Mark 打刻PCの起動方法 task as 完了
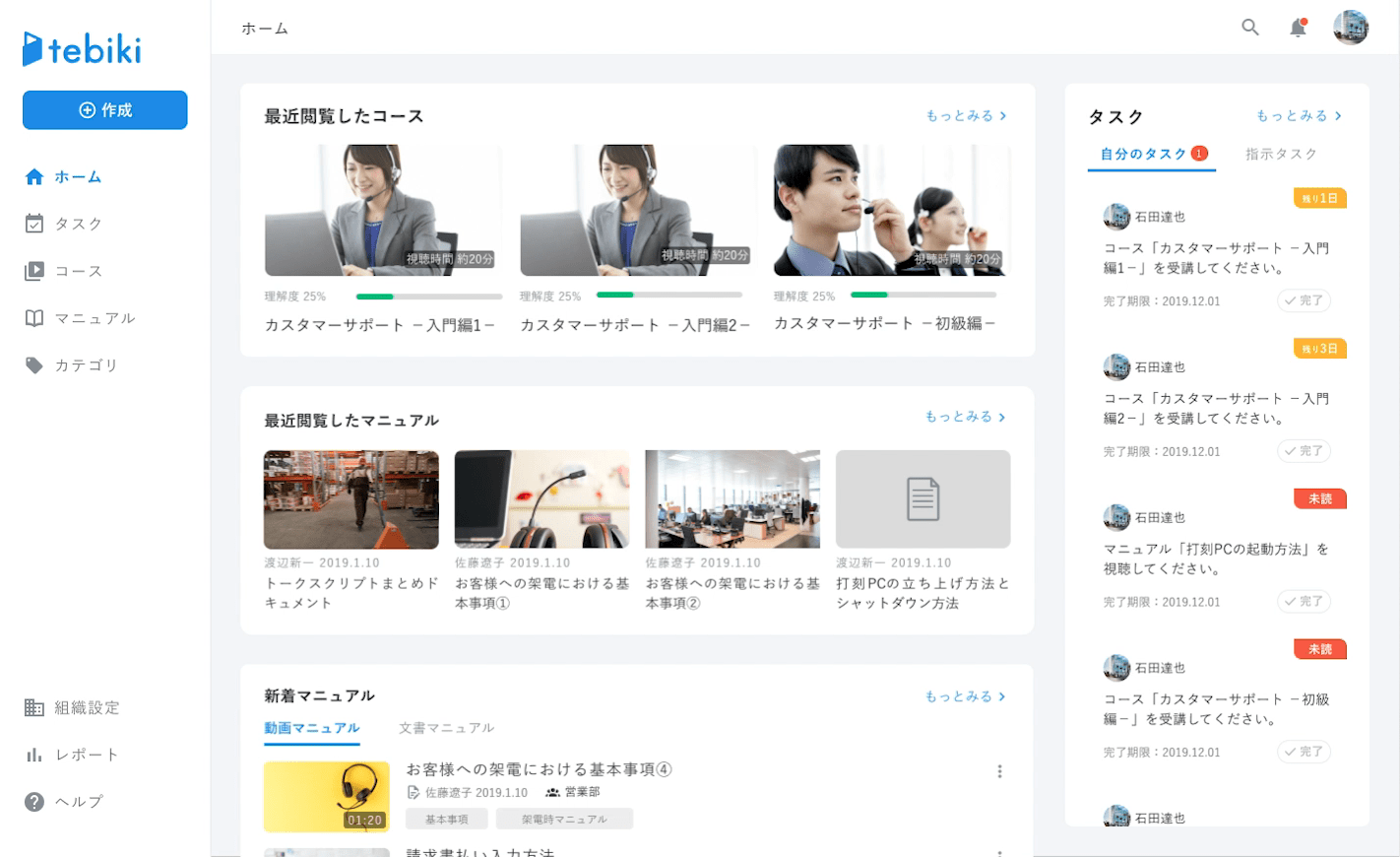The width and height of the screenshot is (1400, 857). pyautogui.click(x=1305, y=601)
